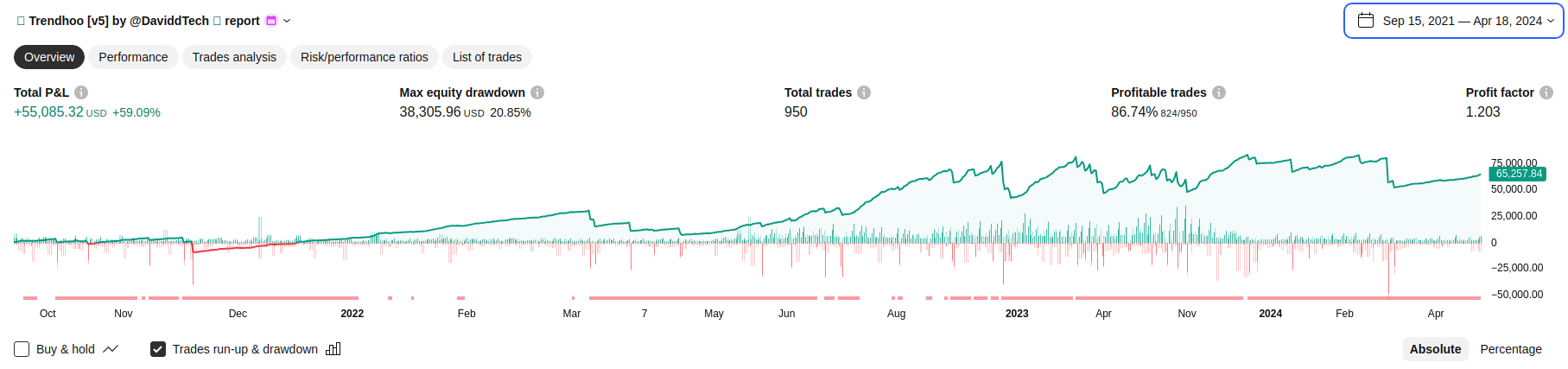The image size is (1568, 369).
Task: Open Risk/performance ratios tab
Action: pyautogui.click(x=364, y=57)
